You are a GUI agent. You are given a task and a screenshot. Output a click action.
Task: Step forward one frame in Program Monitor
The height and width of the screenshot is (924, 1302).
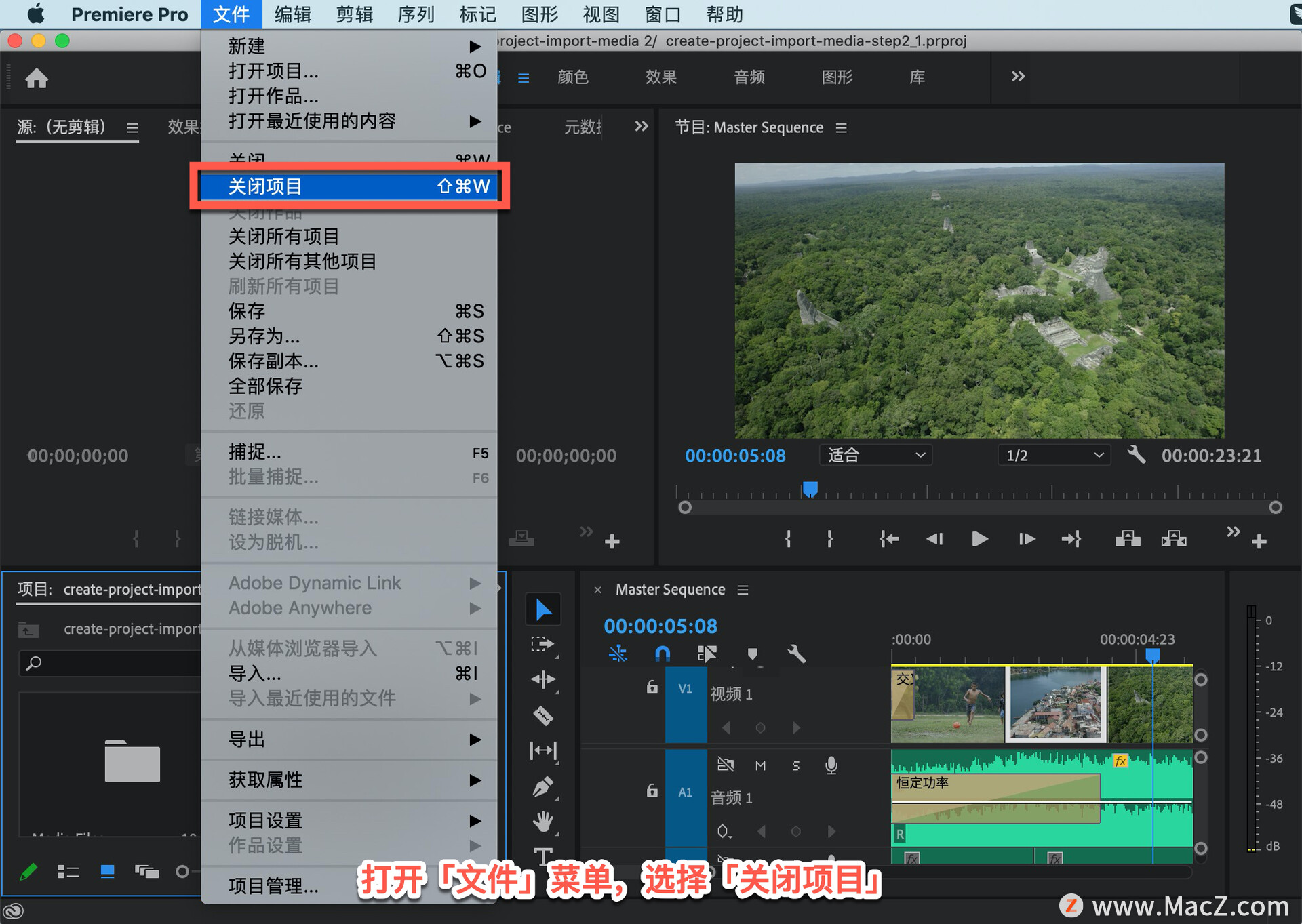[x=1027, y=540]
